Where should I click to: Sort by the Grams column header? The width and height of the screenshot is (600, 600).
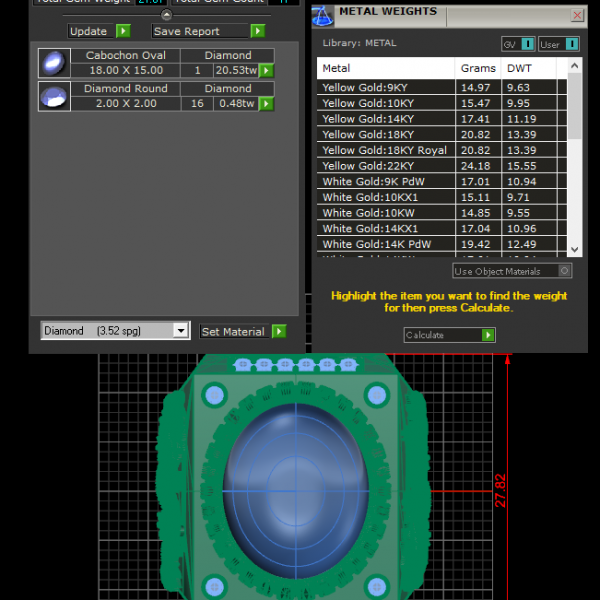478,68
